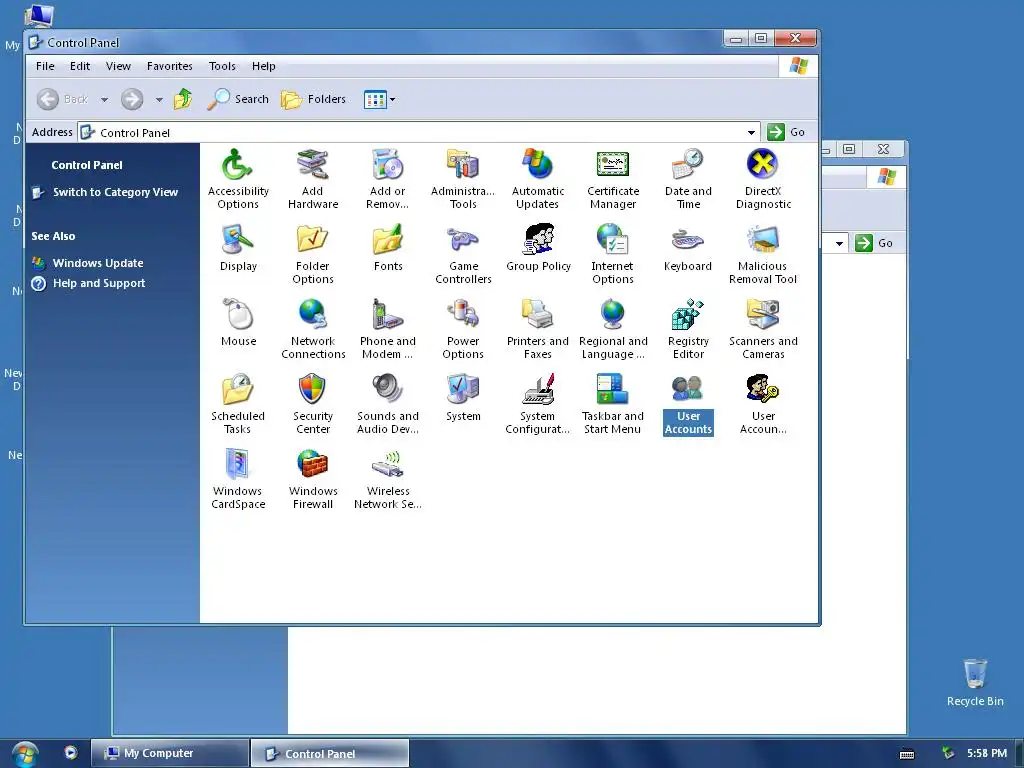Open the File menu
Image resolution: width=1024 pixels, height=768 pixels.
pyautogui.click(x=45, y=66)
